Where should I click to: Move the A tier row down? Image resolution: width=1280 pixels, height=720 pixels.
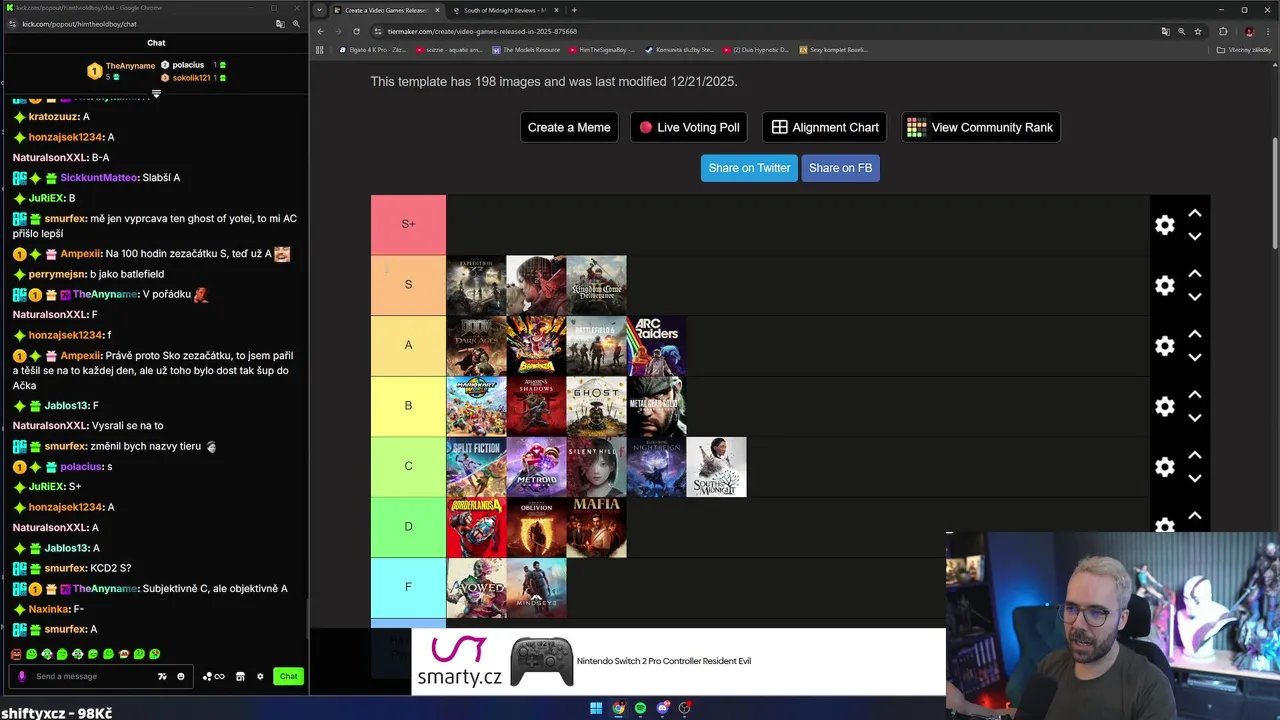click(x=1194, y=357)
